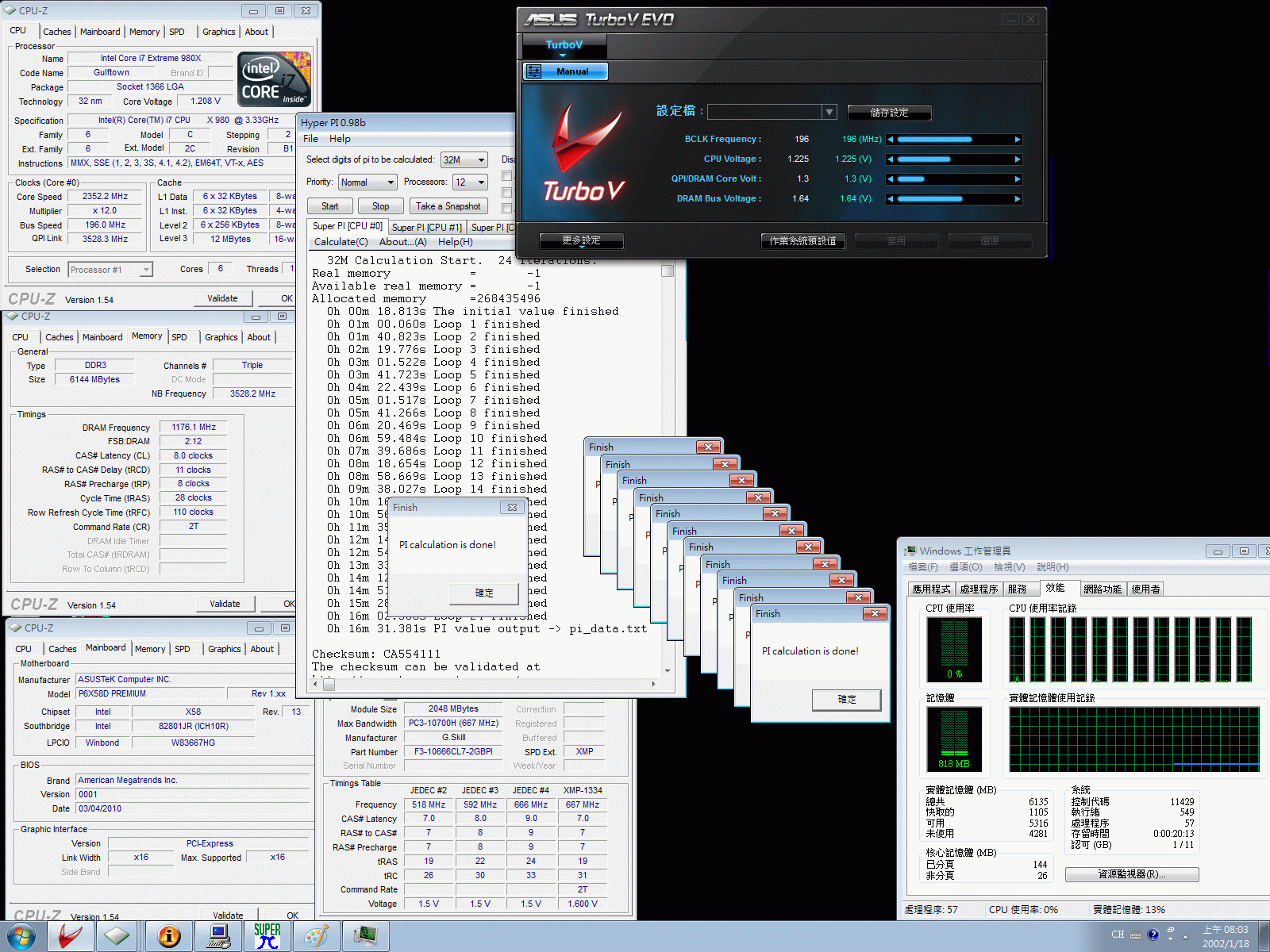Open Calculate(C) menu in Super PI
The width and height of the screenshot is (1270, 952).
[341, 242]
